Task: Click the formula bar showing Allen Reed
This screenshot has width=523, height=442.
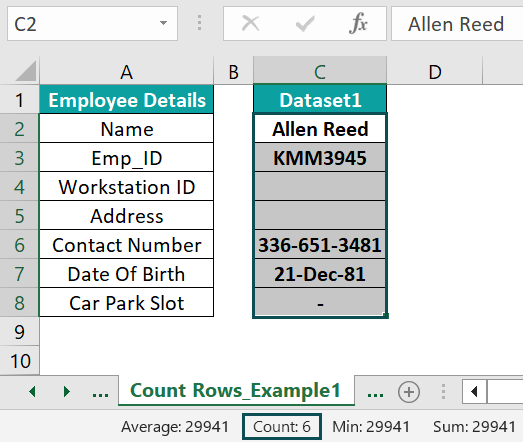Action: tap(457, 24)
